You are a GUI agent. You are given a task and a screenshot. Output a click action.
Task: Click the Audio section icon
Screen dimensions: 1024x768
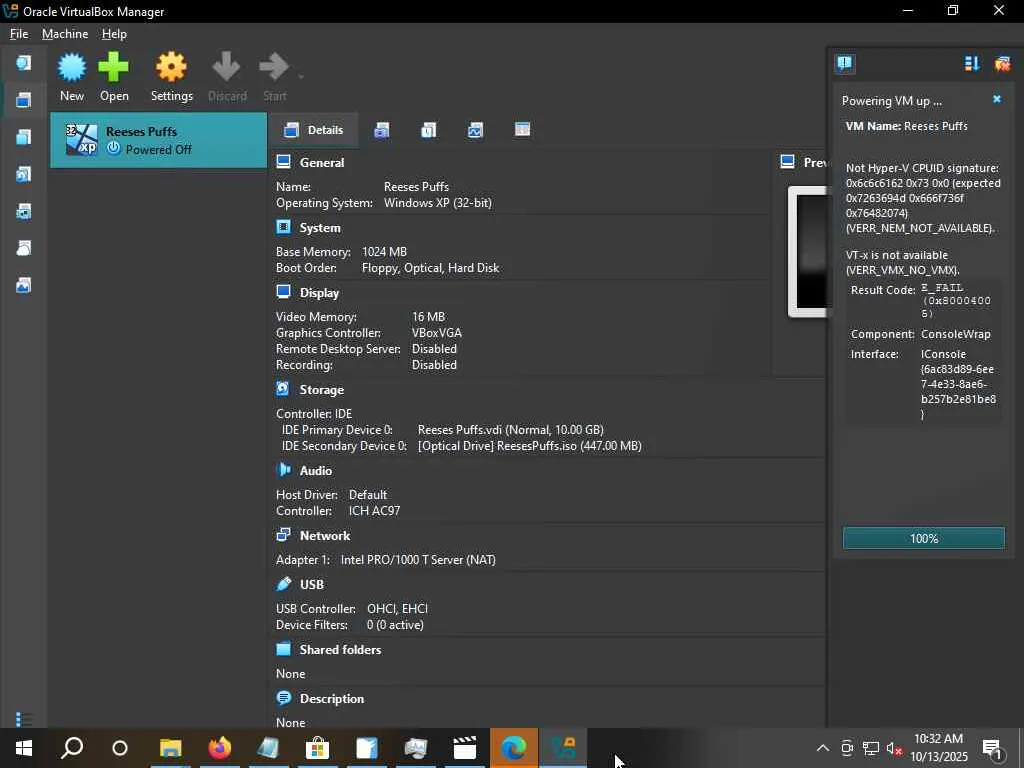[x=283, y=470]
